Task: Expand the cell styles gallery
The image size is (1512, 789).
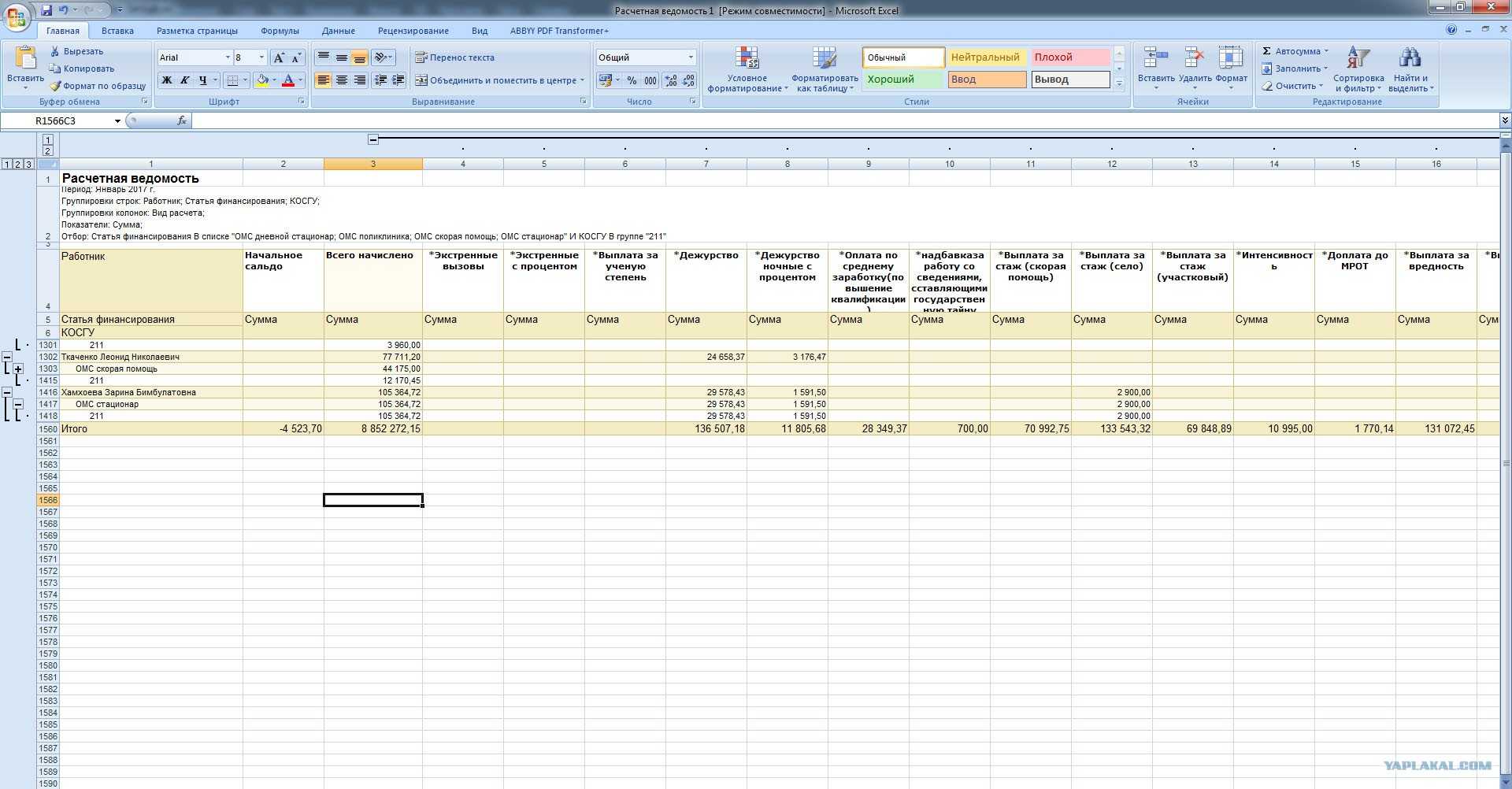Action: [1119, 84]
